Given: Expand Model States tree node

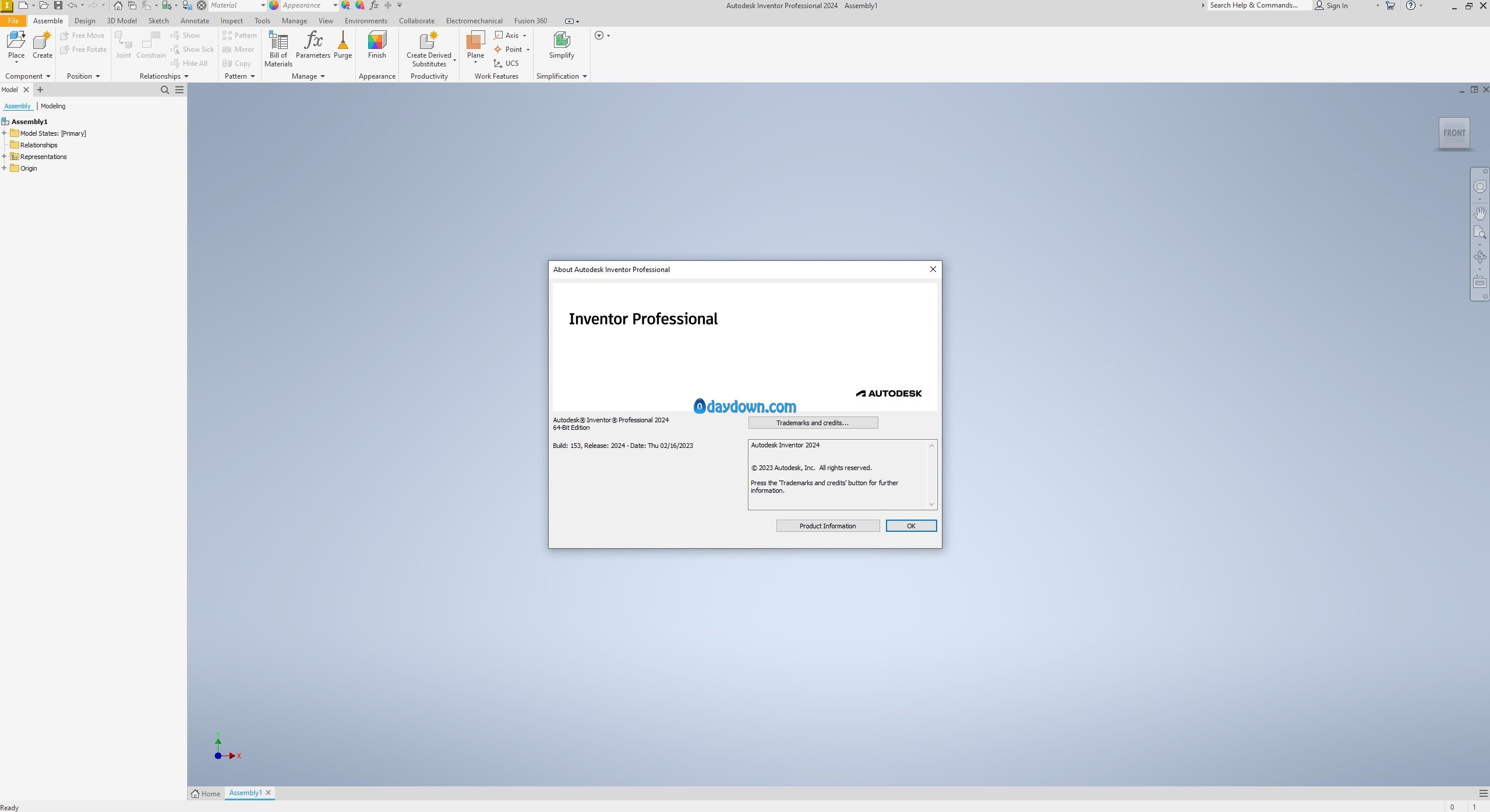Looking at the screenshot, I should (4, 133).
